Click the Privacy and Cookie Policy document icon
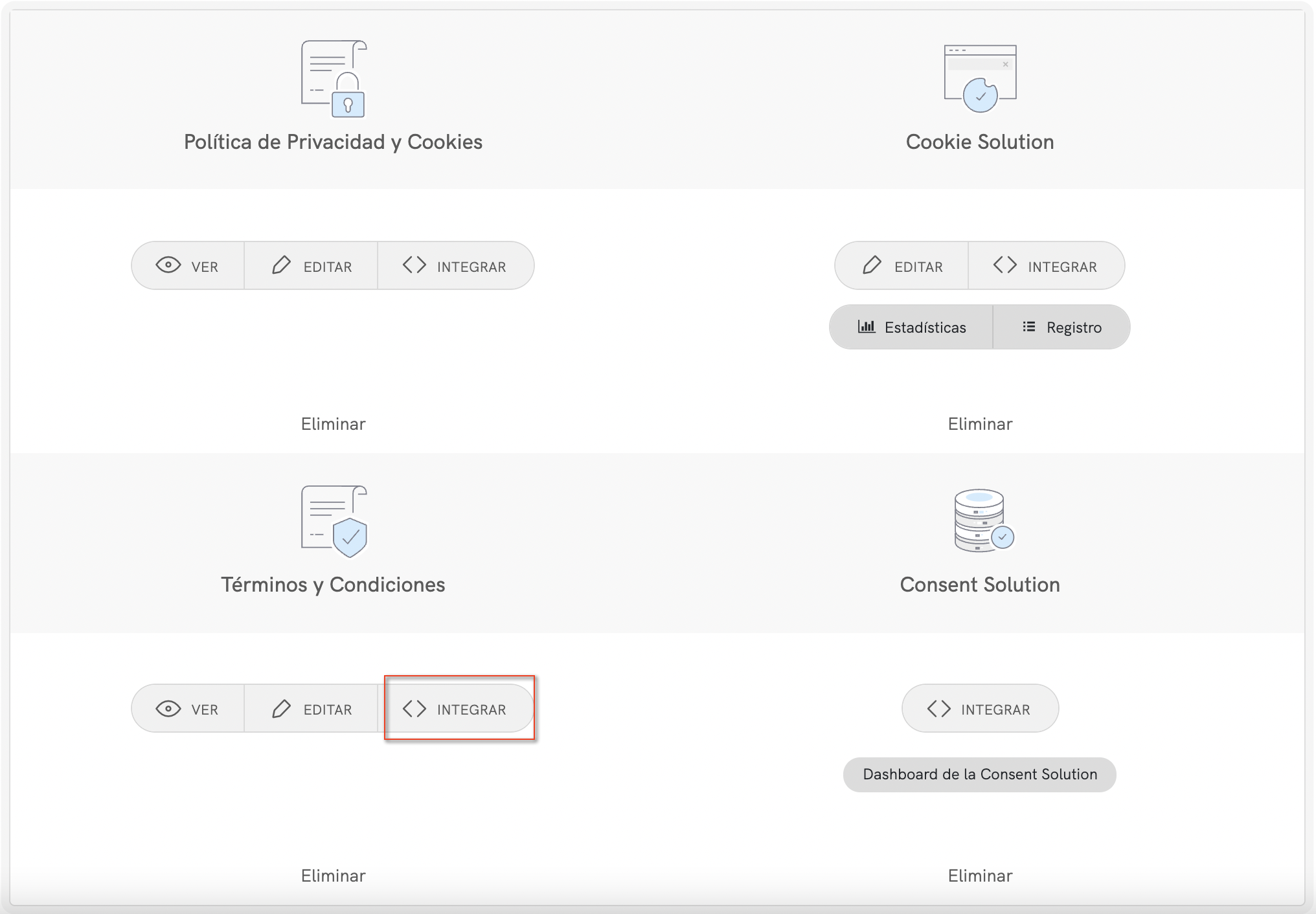This screenshot has width=1316, height=914. click(334, 79)
